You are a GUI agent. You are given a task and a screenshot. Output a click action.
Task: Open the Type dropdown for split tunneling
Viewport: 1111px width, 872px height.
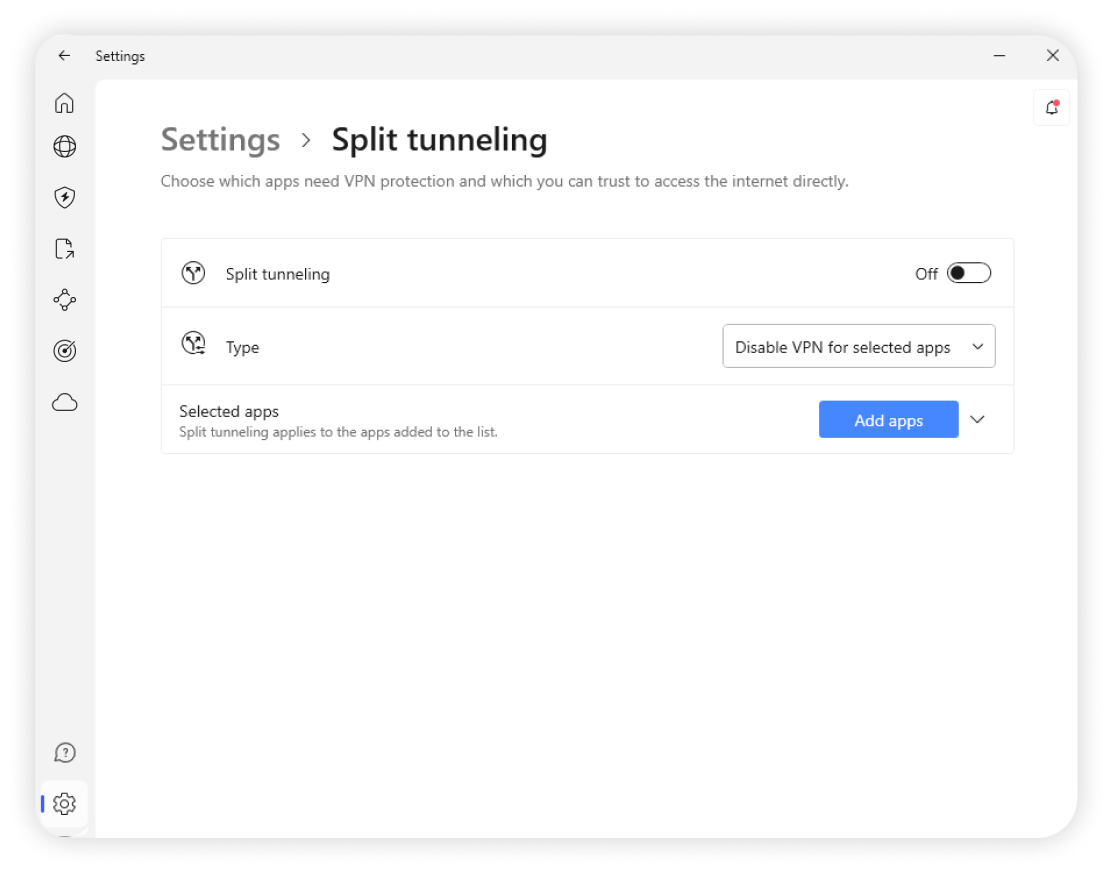(x=858, y=347)
